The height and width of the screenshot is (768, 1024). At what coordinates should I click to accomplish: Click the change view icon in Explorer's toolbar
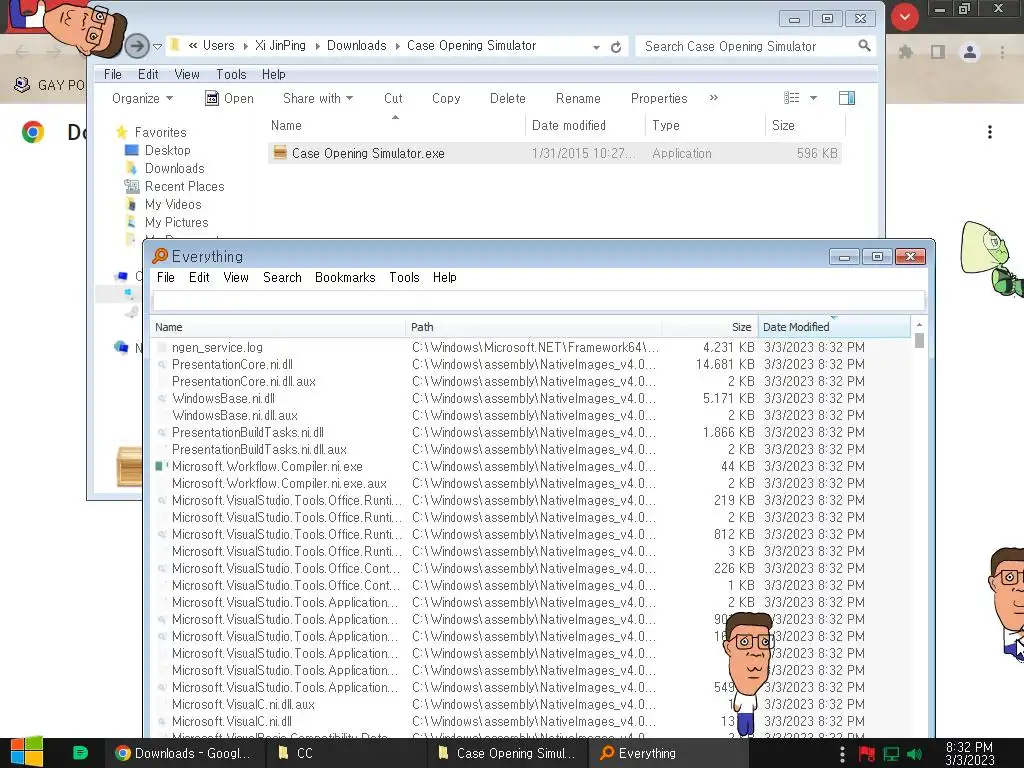(x=792, y=98)
